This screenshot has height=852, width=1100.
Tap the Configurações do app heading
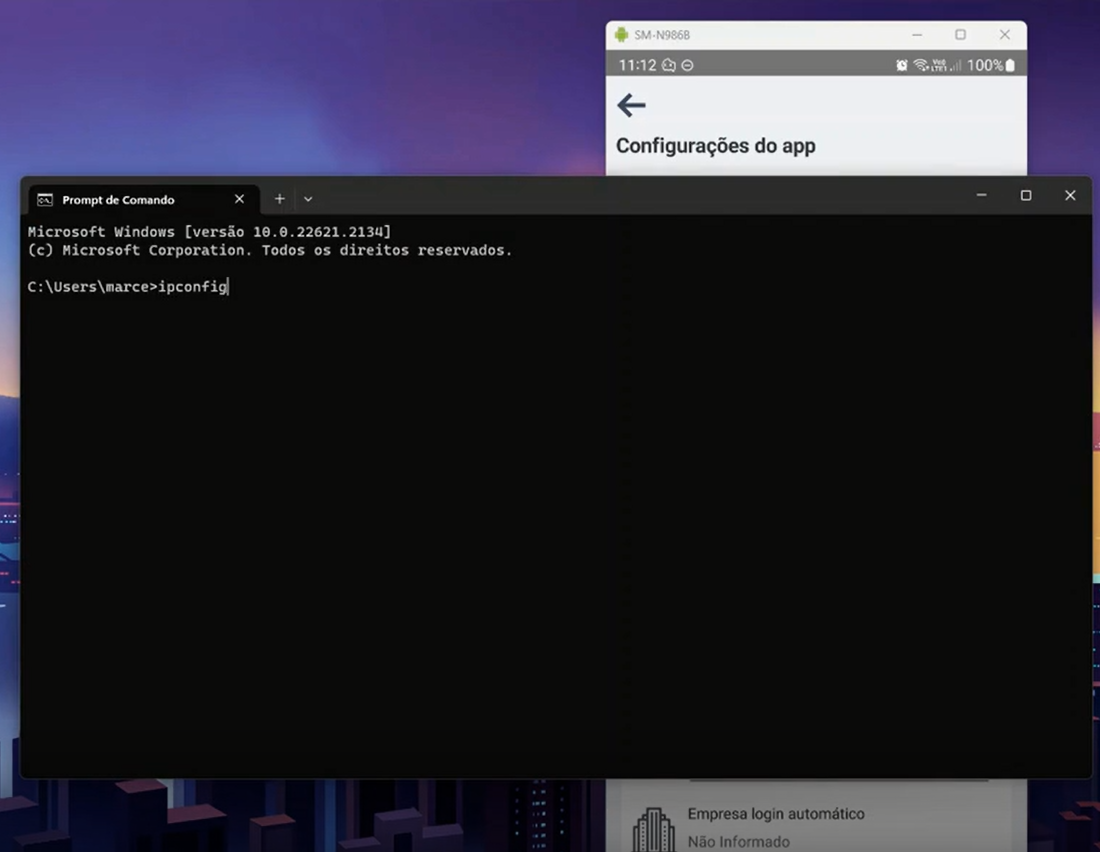click(716, 145)
